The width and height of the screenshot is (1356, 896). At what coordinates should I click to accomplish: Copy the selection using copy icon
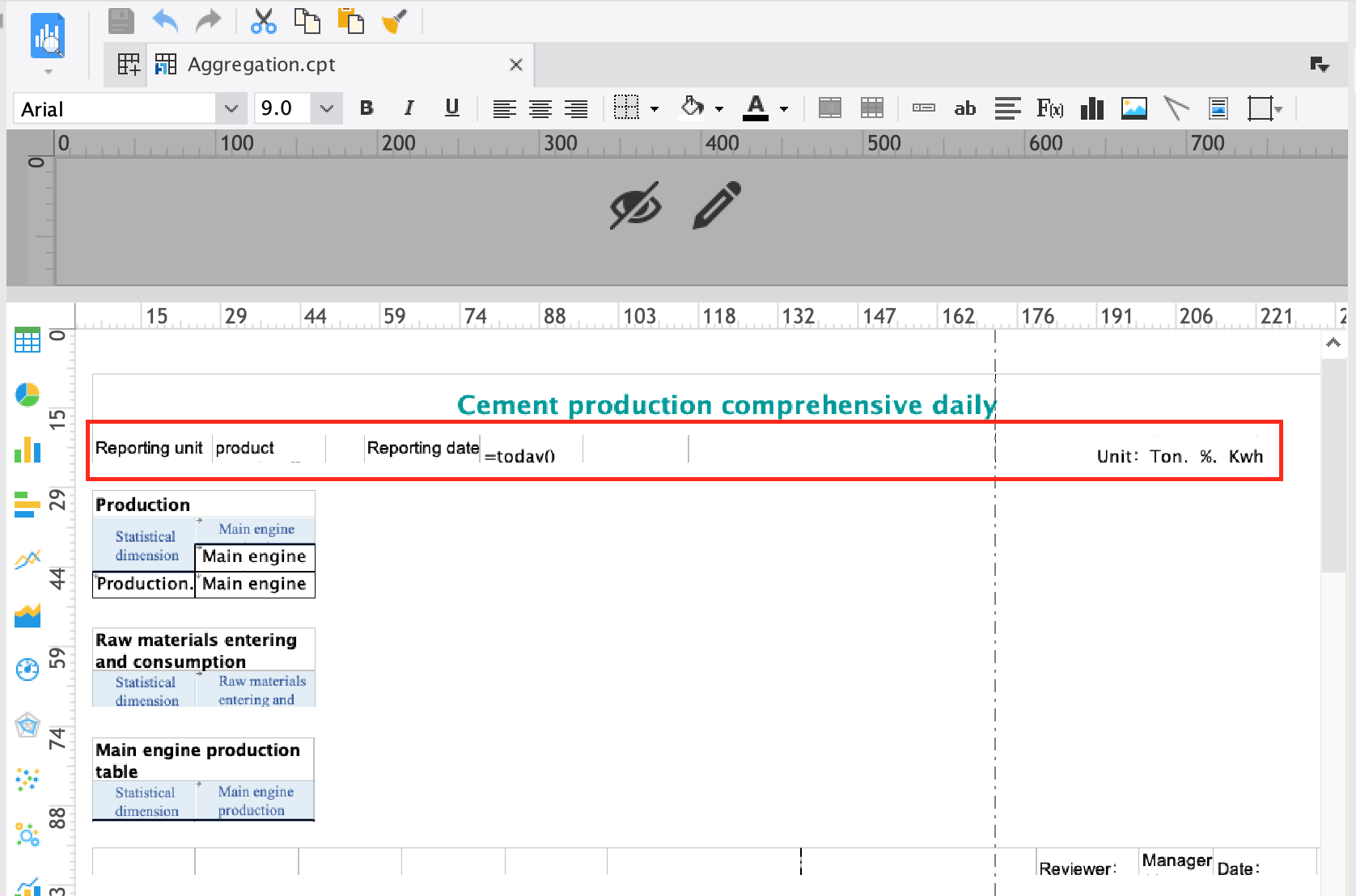coord(307,21)
